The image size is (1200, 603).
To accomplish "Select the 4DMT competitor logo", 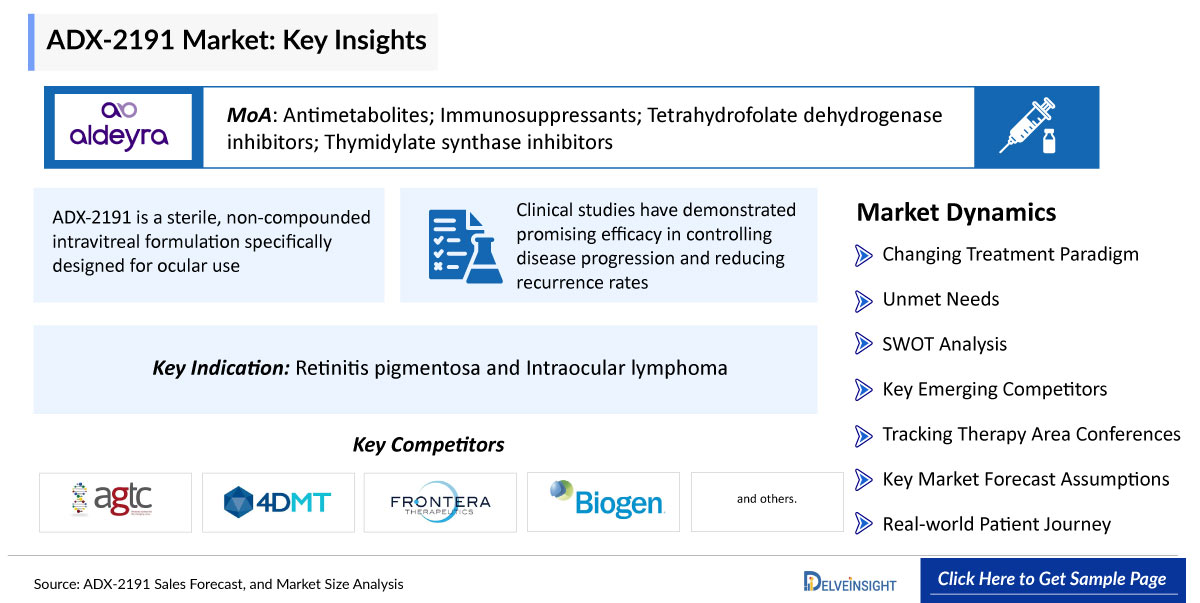I will 277,502.
